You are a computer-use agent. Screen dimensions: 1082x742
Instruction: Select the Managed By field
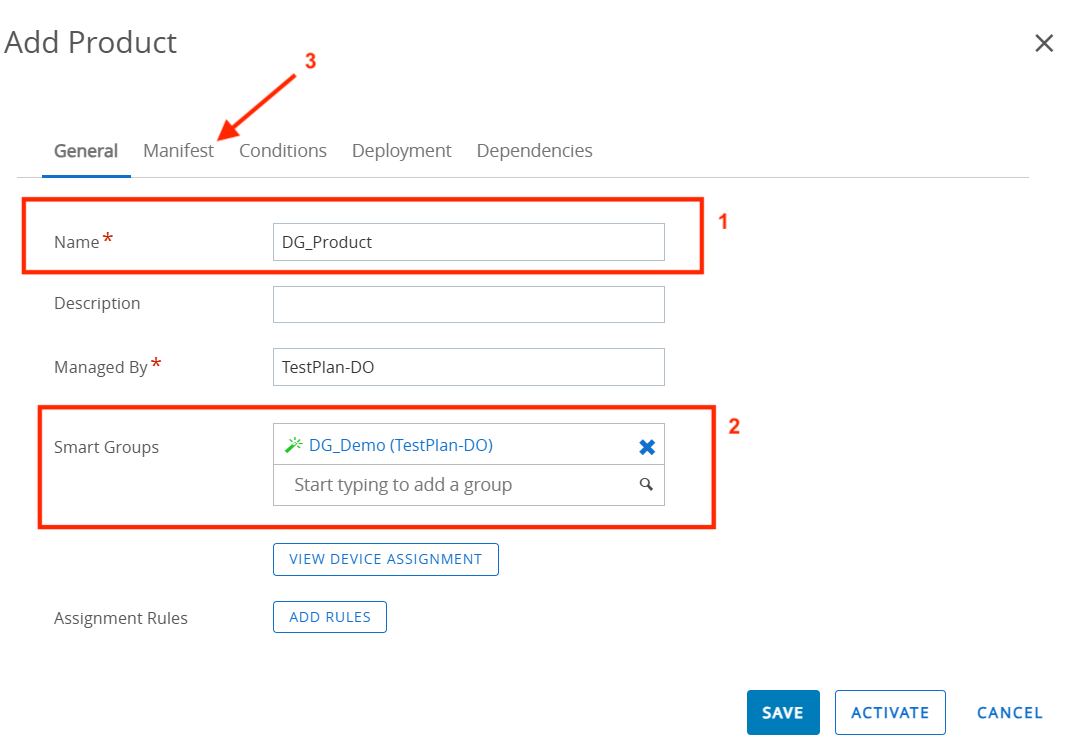click(x=468, y=367)
